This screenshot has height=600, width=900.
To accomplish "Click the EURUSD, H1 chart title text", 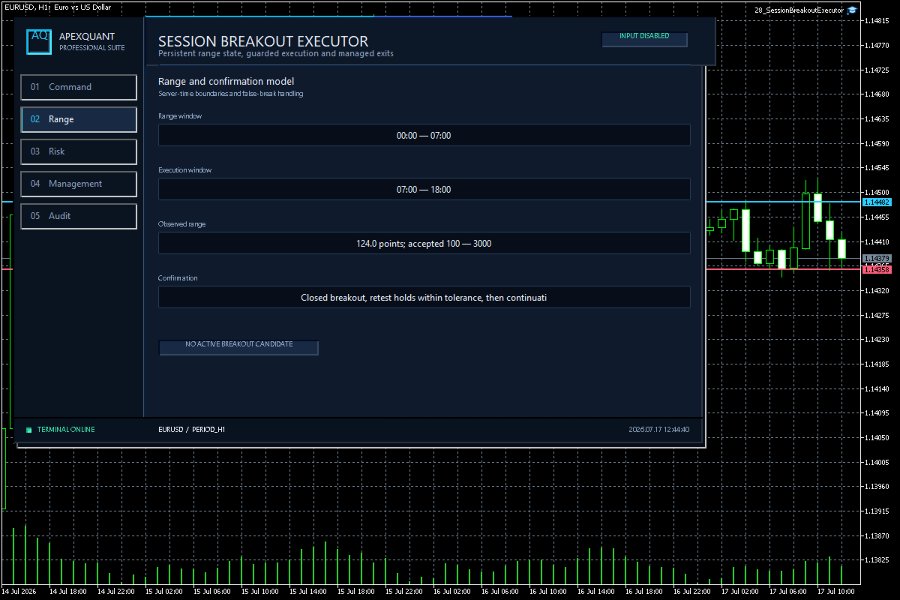I will tap(57, 7).
